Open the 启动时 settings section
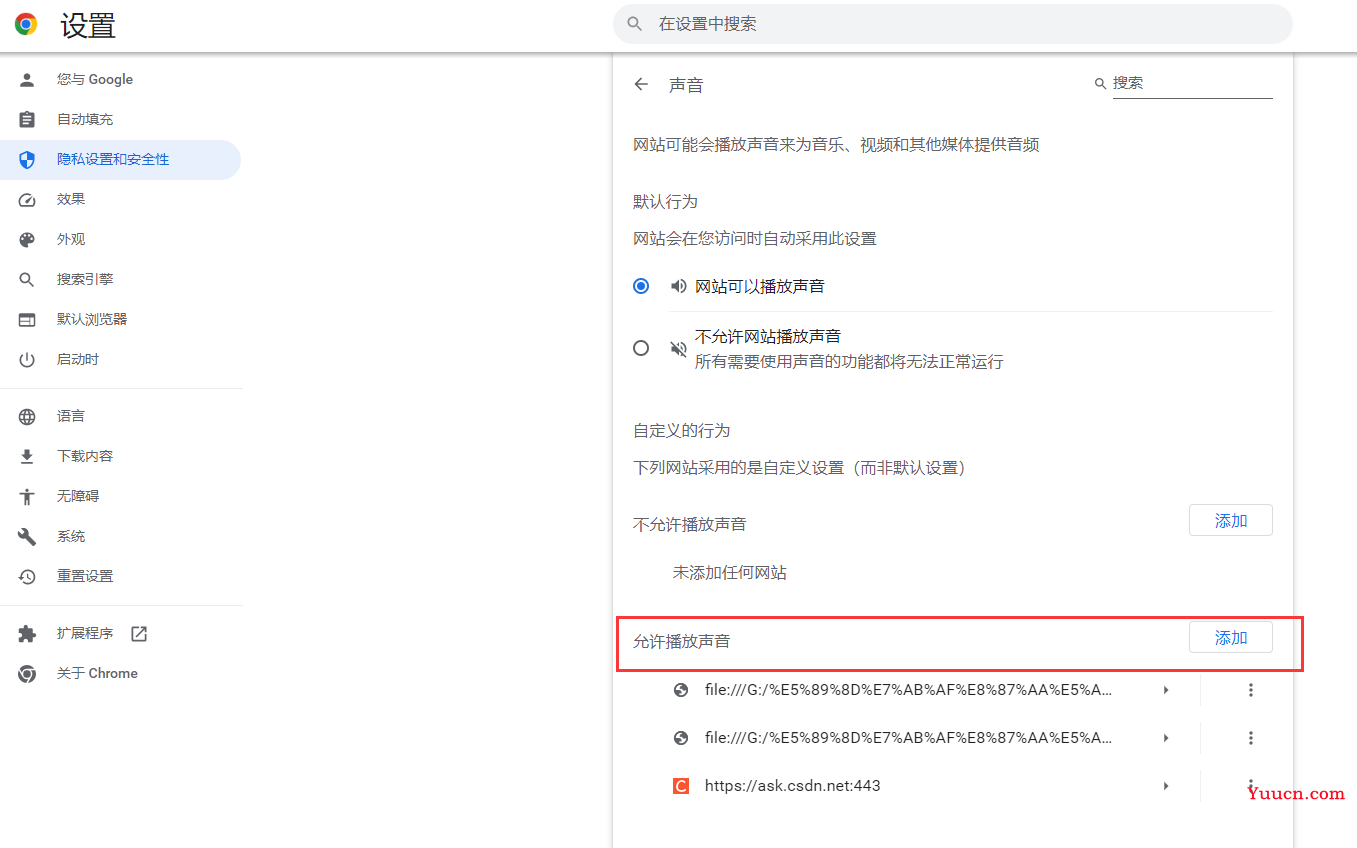The height and width of the screenshot is (848, 1357). point(120,359)
